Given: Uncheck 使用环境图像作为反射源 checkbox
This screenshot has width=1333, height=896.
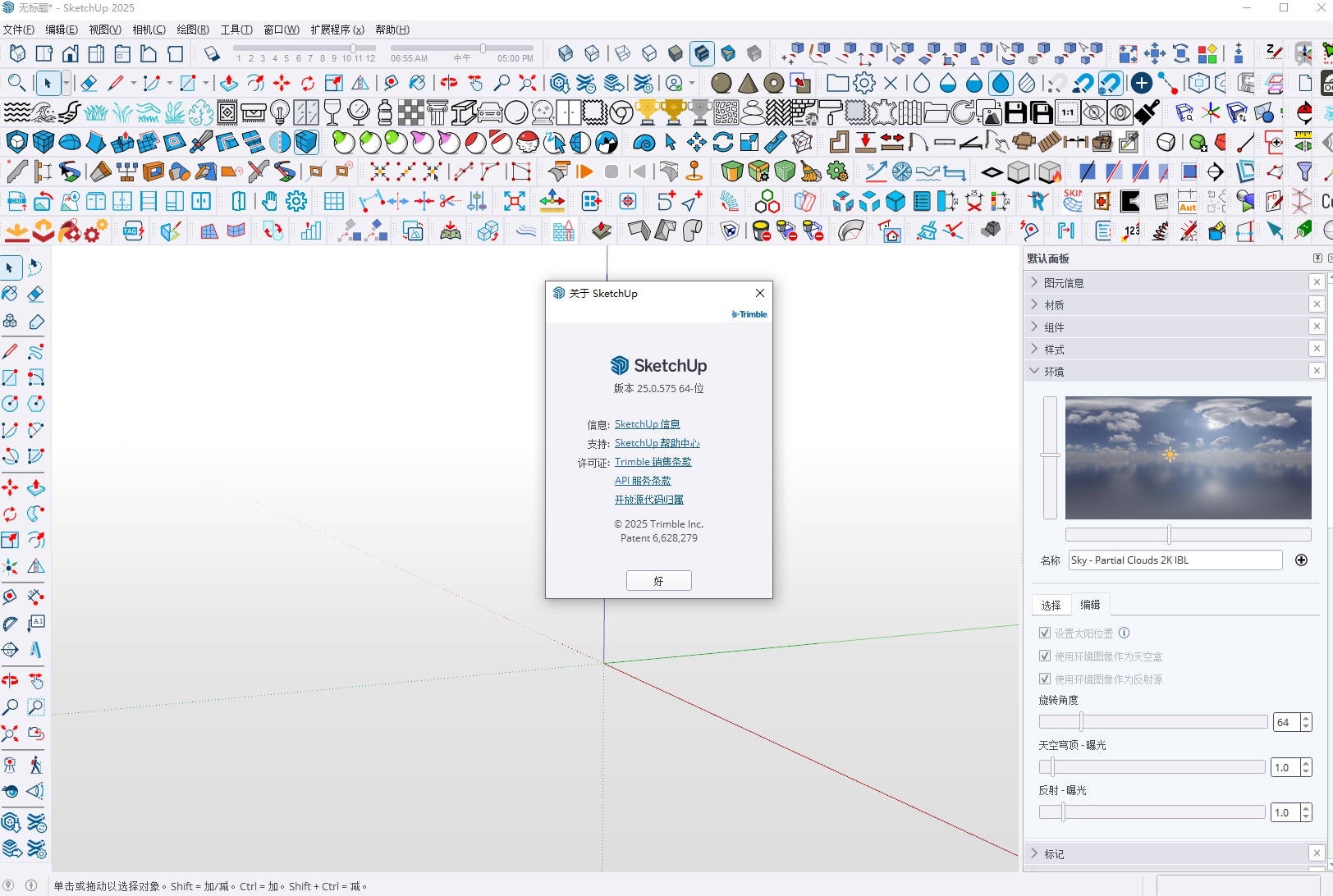Looking at the screenshot, I should (x=1045, y=679).
